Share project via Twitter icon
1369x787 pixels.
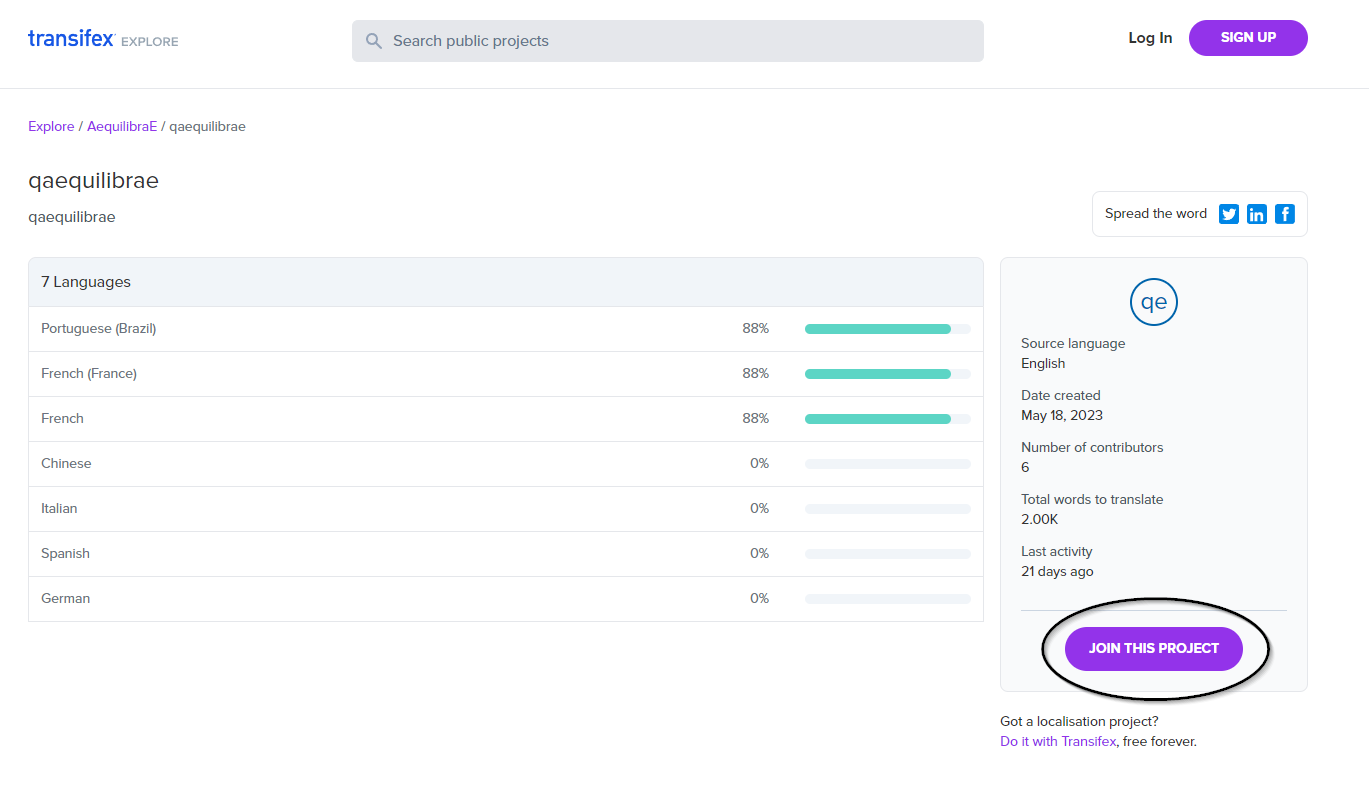(1229, 214)
